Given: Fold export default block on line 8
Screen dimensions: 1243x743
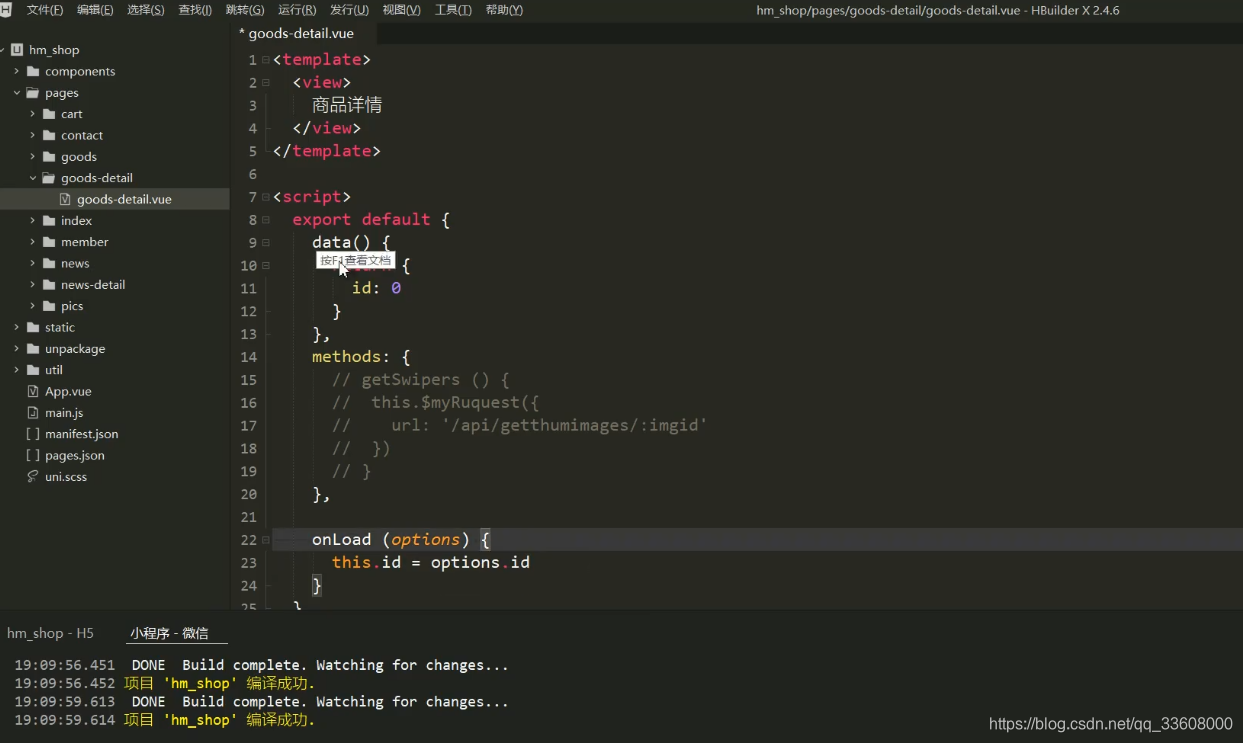Looking at the screenshot, I should pos(266,220).
